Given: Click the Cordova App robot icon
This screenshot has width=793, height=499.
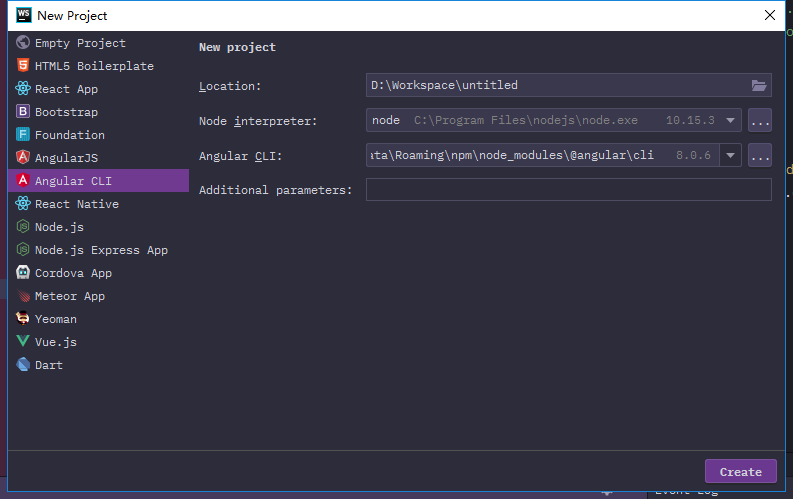Looking at the screenshot, I should [x=23, y=273].
